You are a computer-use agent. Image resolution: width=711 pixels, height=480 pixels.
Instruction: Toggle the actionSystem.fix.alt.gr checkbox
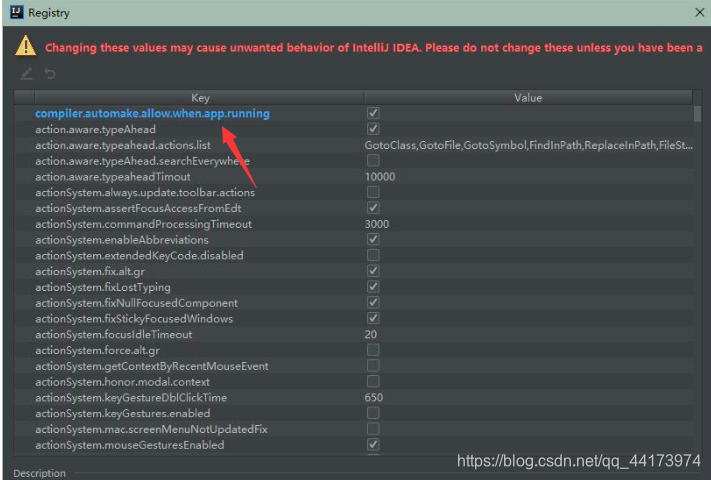[373, 271]
